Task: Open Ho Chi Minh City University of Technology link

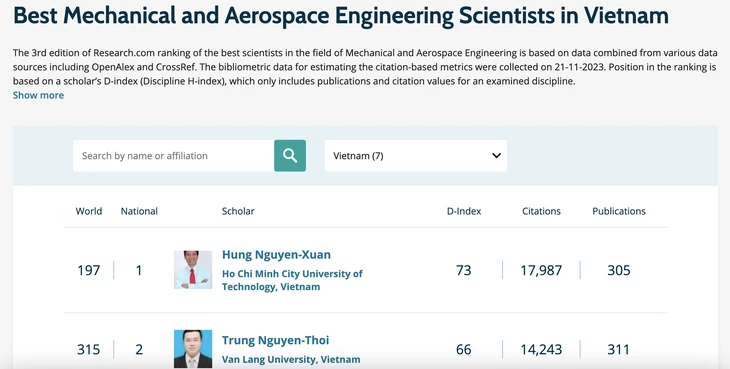Action: (292, 280)
